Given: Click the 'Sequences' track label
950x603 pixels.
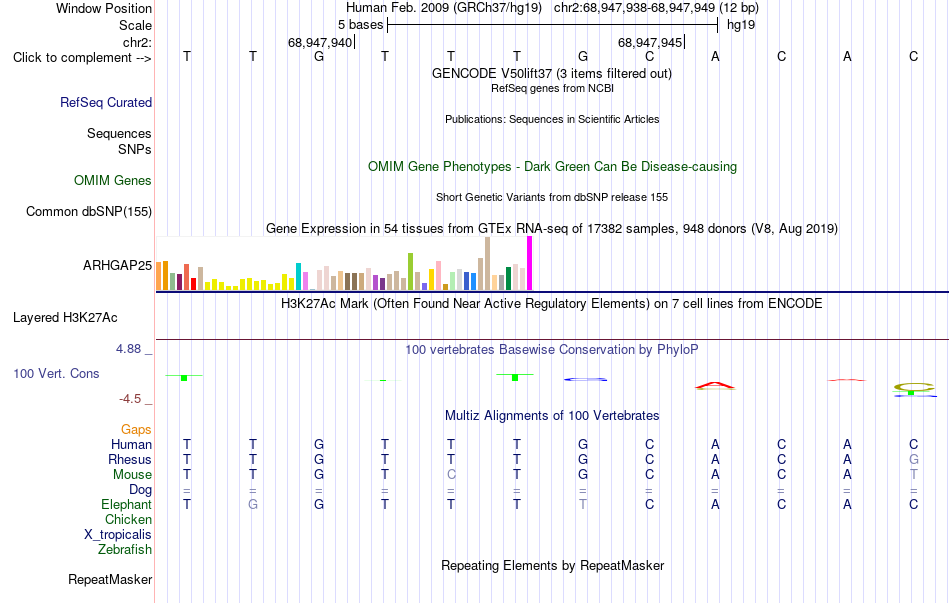Looking at the screenshot, I should tap(119, 133).
